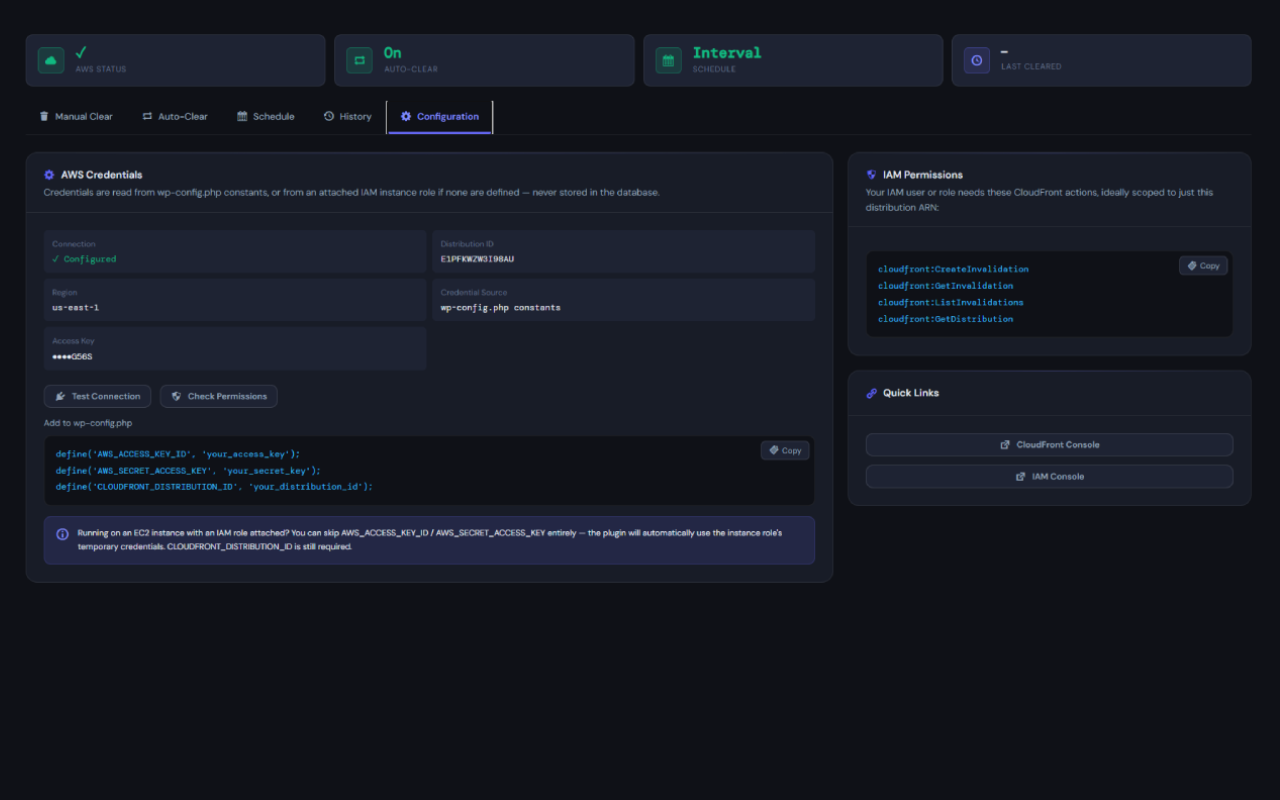Click the calendar icon on Schedule tab
The width and height of the screenshot is (1280, 800).
tap(242, 116)
